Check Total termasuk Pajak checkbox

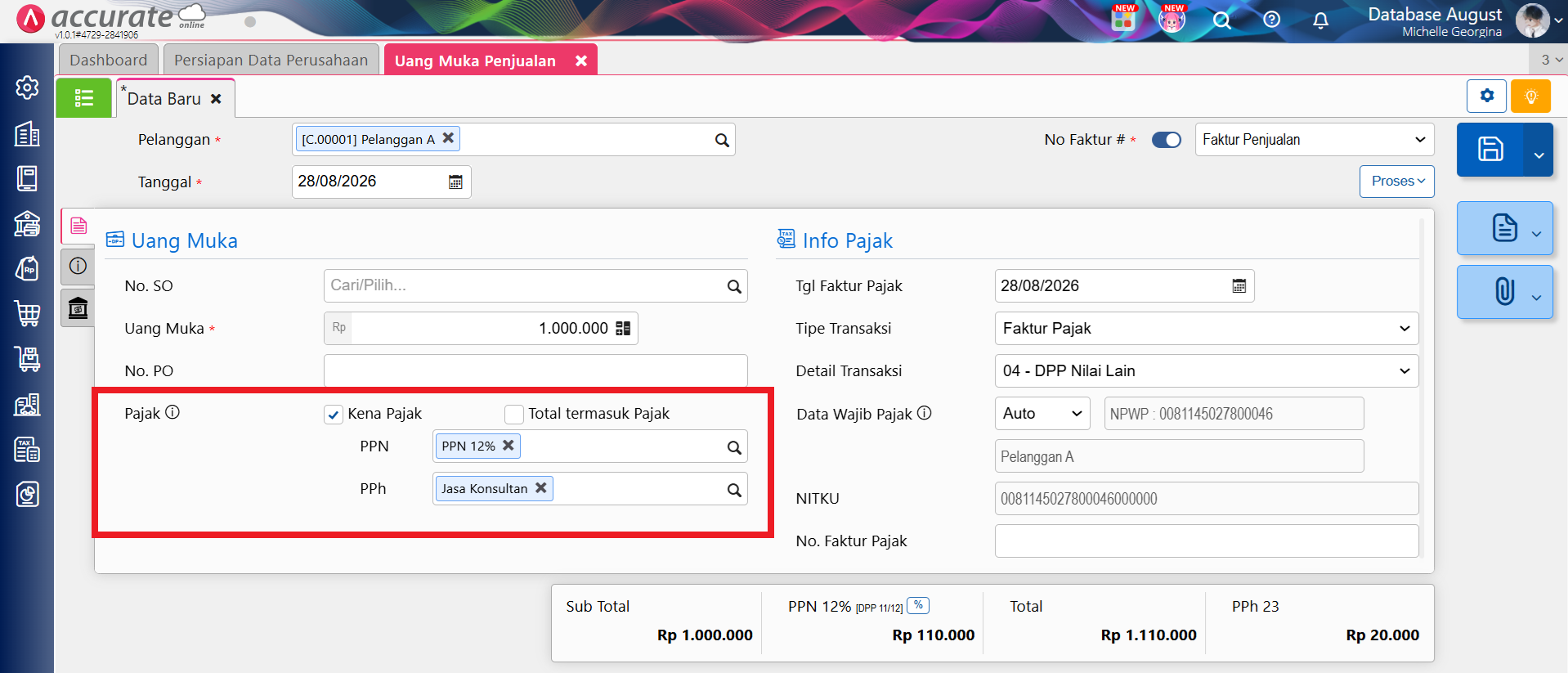coord(513,415)
